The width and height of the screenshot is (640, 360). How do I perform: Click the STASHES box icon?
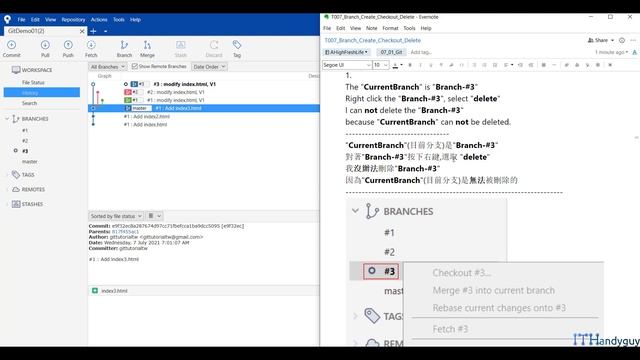(x=16, y=204)
